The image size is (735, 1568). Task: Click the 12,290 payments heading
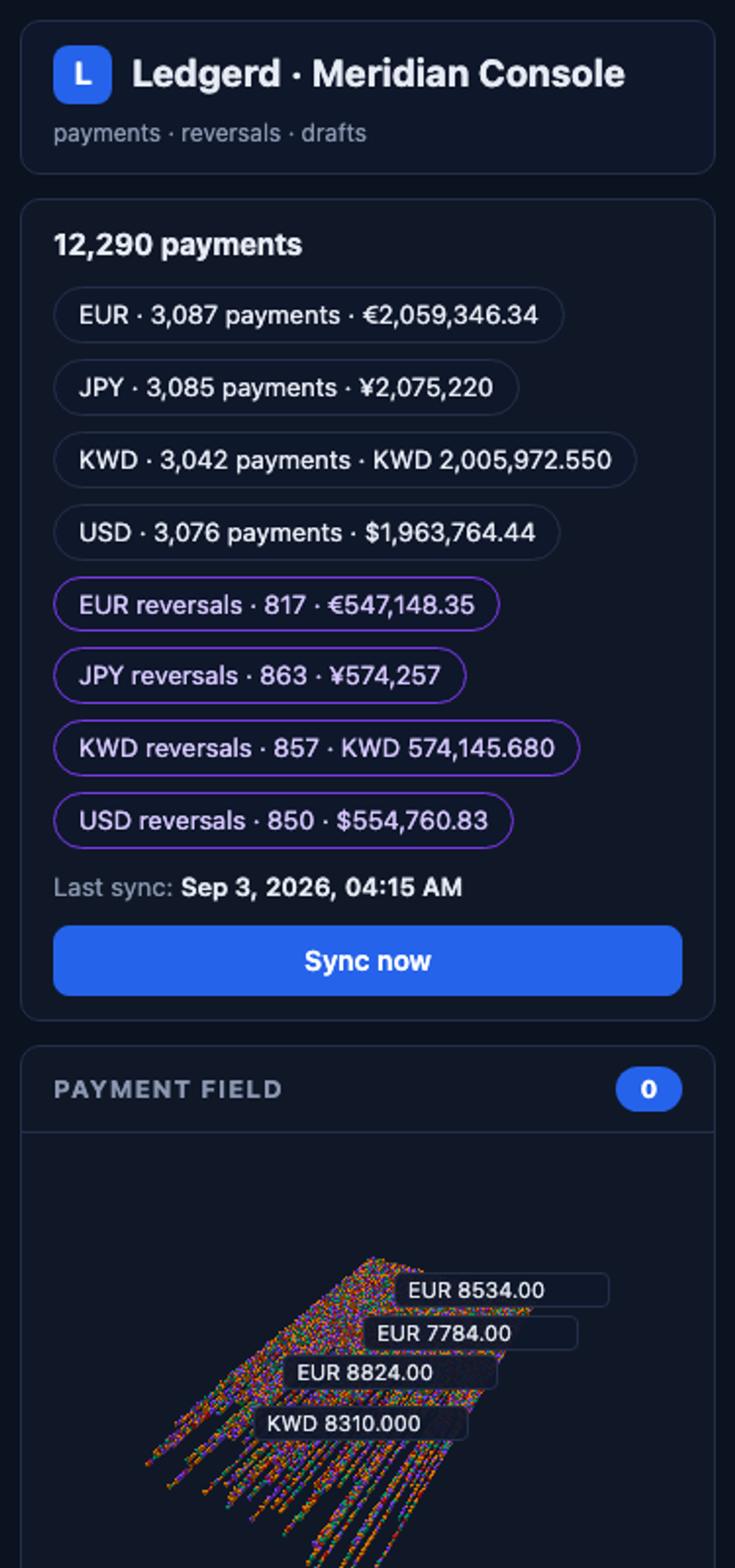coord(178,244)
